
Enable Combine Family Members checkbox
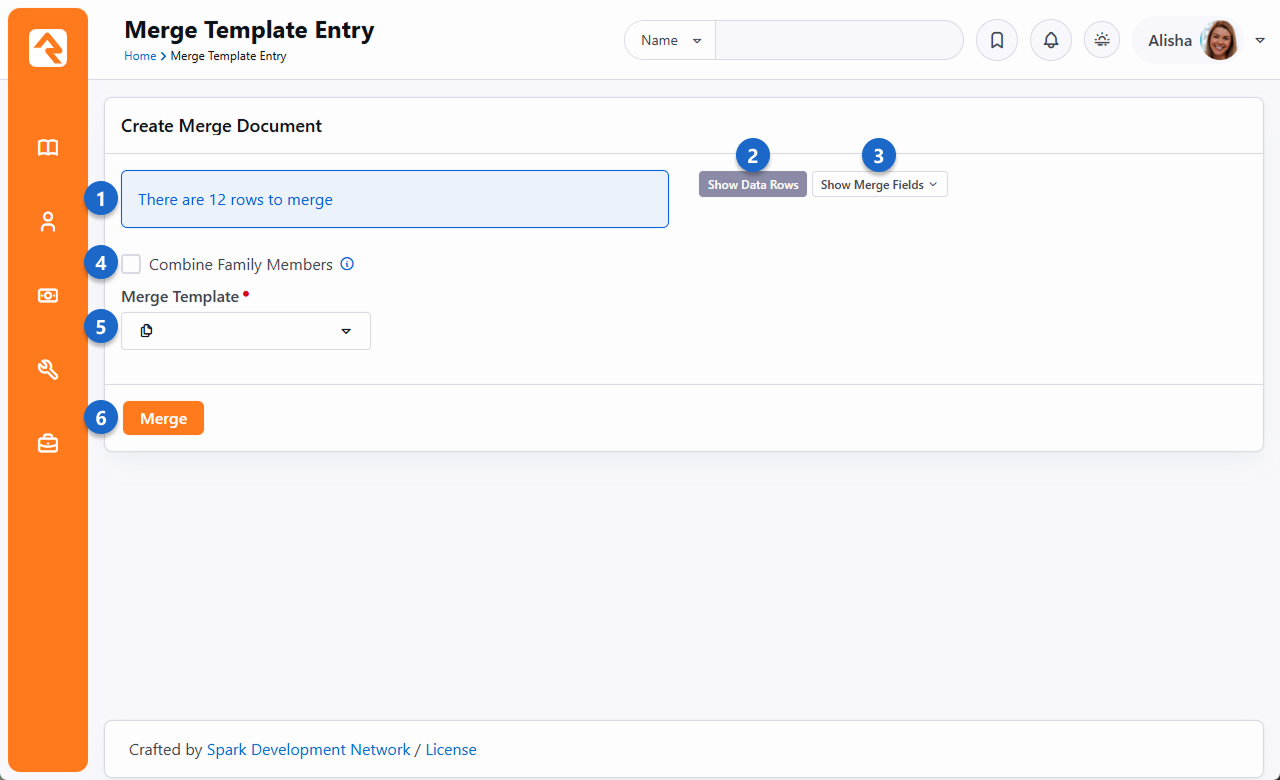[x=131, y=265]
